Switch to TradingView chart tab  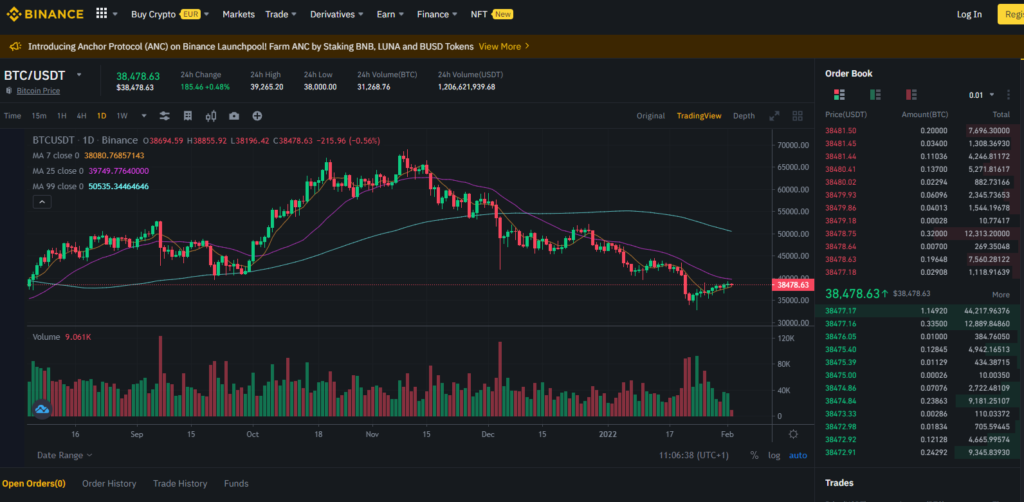coord(699,116)
